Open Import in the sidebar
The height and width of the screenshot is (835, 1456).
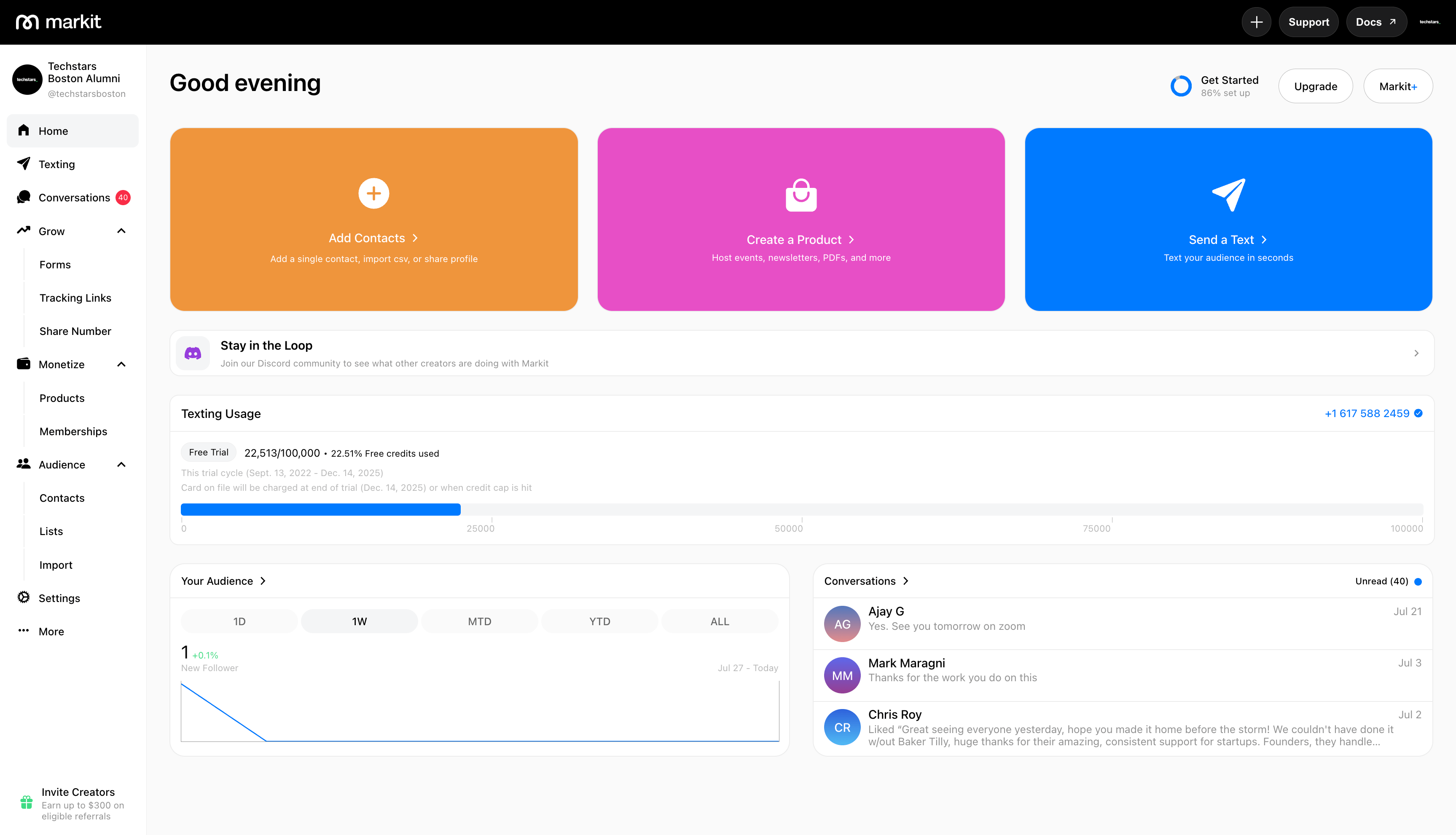coord(56,565)
